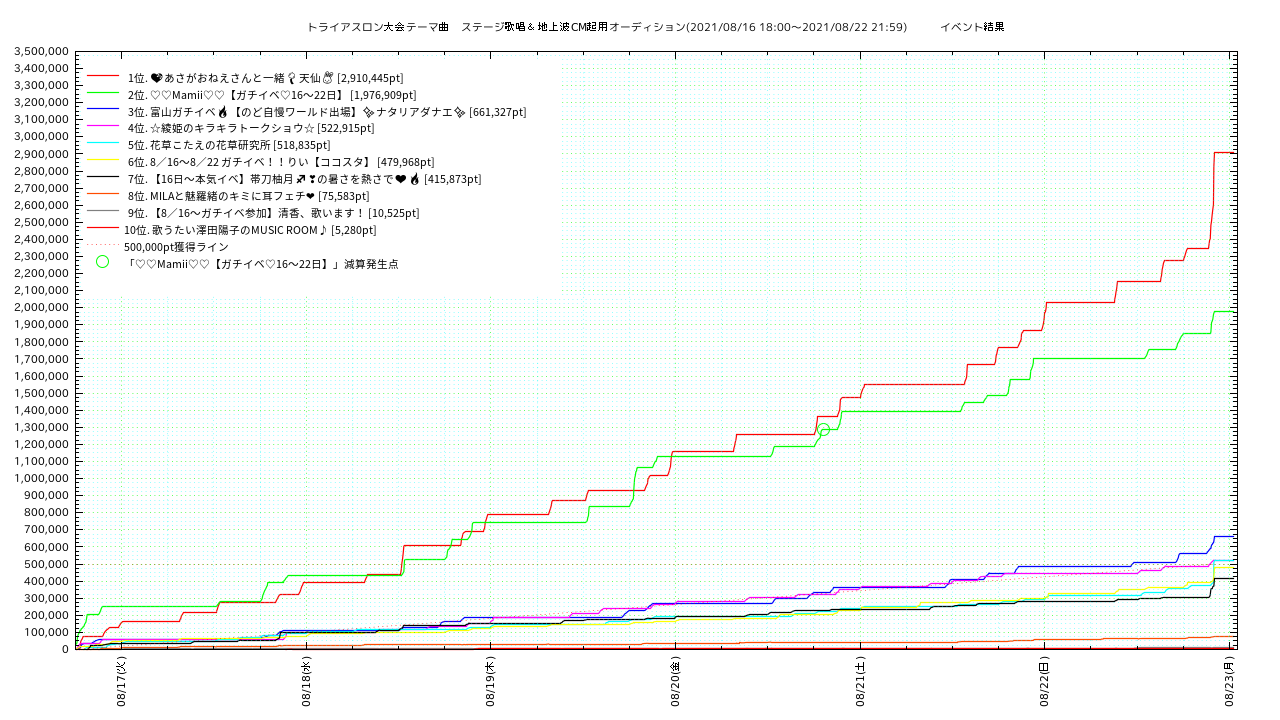This screenshot has width=1280, height=720.
Task: Click the 08/23(月) date axis label
Action: point(1230,682)
